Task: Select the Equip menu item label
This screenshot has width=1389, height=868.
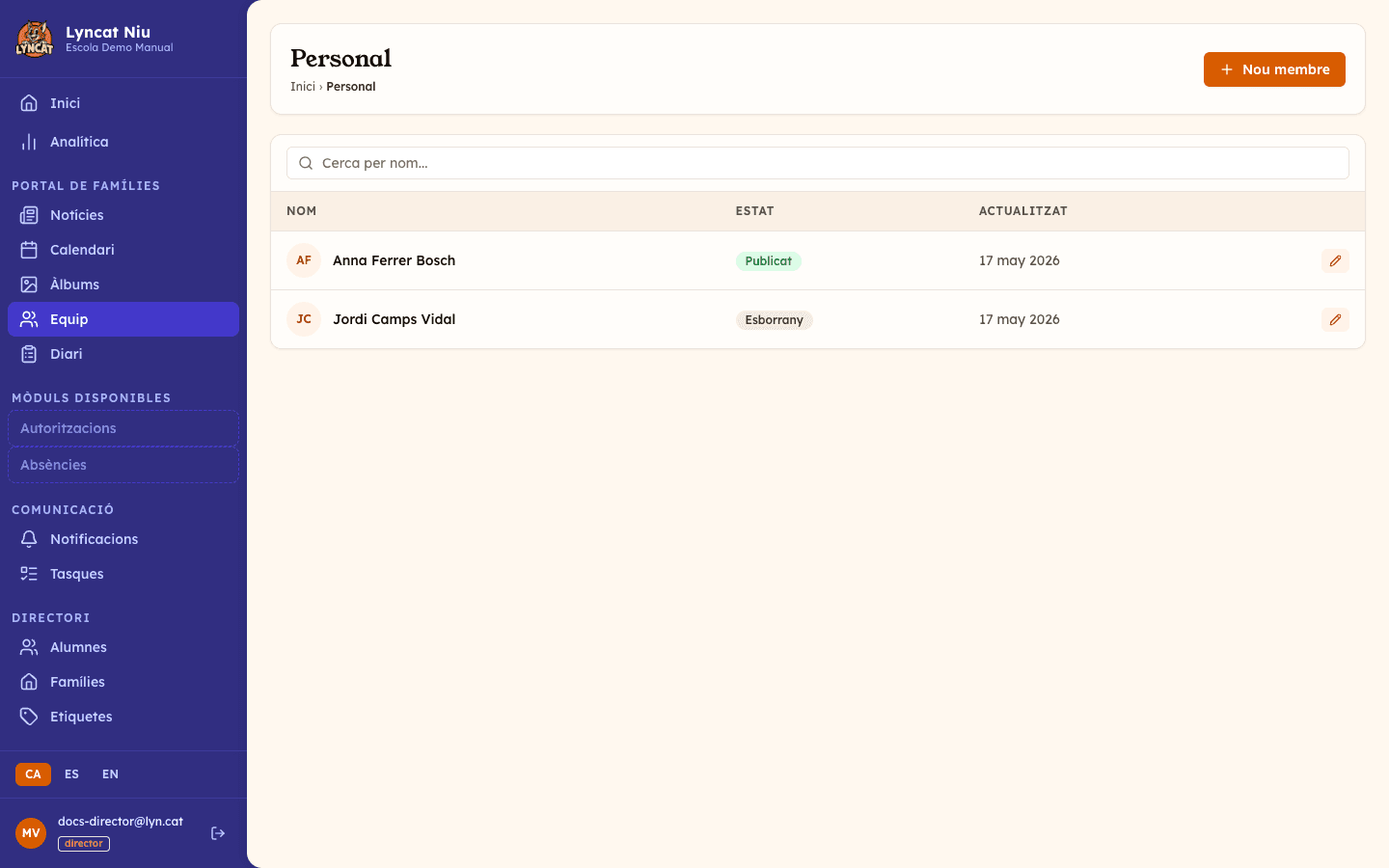Action: 68,319
